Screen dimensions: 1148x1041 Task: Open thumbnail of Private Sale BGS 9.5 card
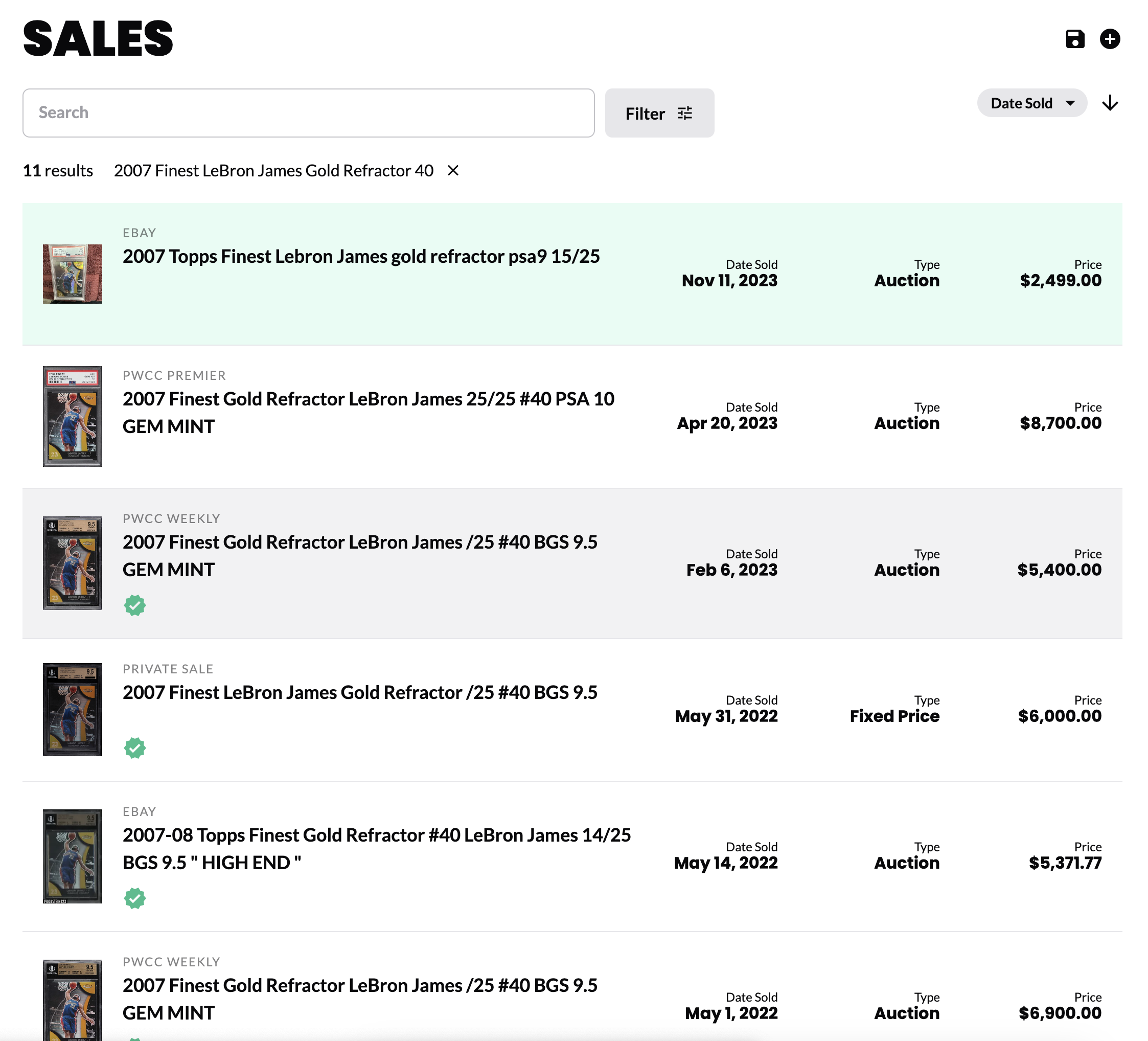[x=72, y=709]
